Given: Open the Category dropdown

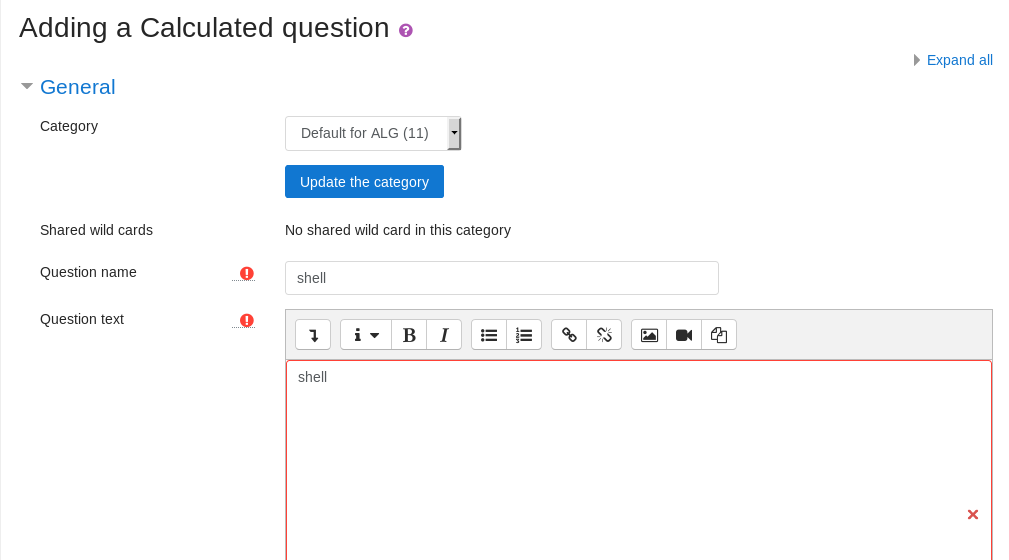Looking at the screenshot, I should 373,133.
